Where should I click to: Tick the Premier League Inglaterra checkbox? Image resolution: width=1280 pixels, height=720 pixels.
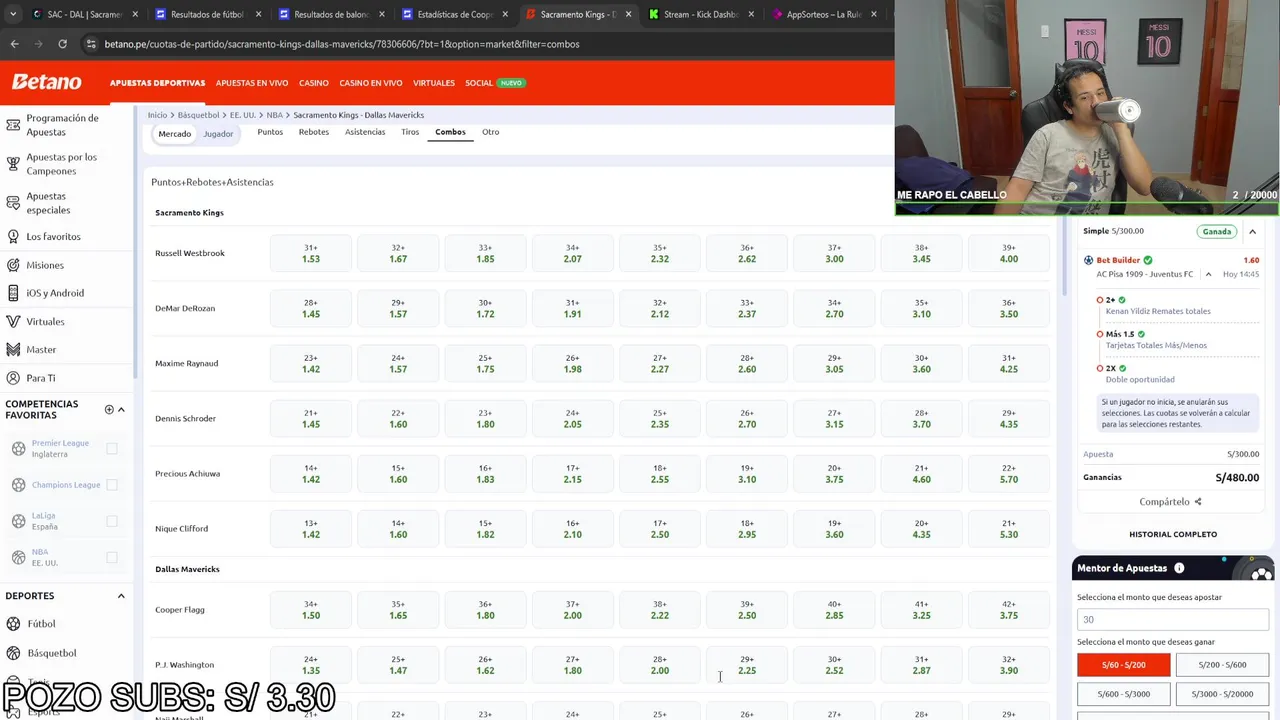point(112,448)
